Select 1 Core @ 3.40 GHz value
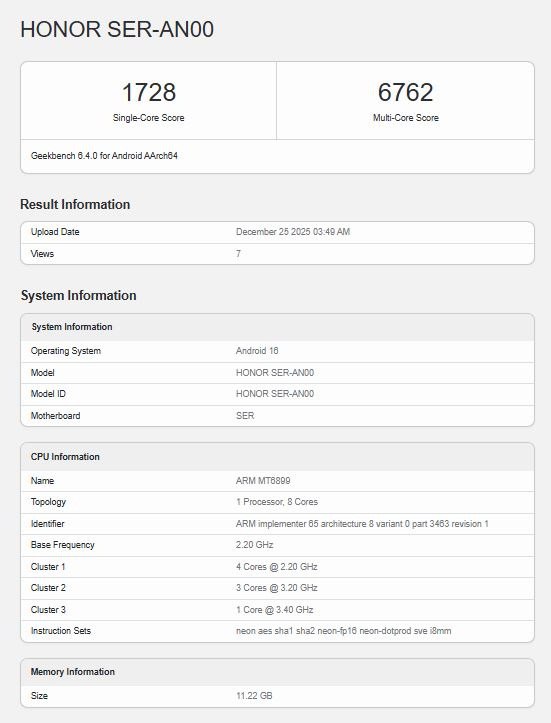 coord(274,610)
